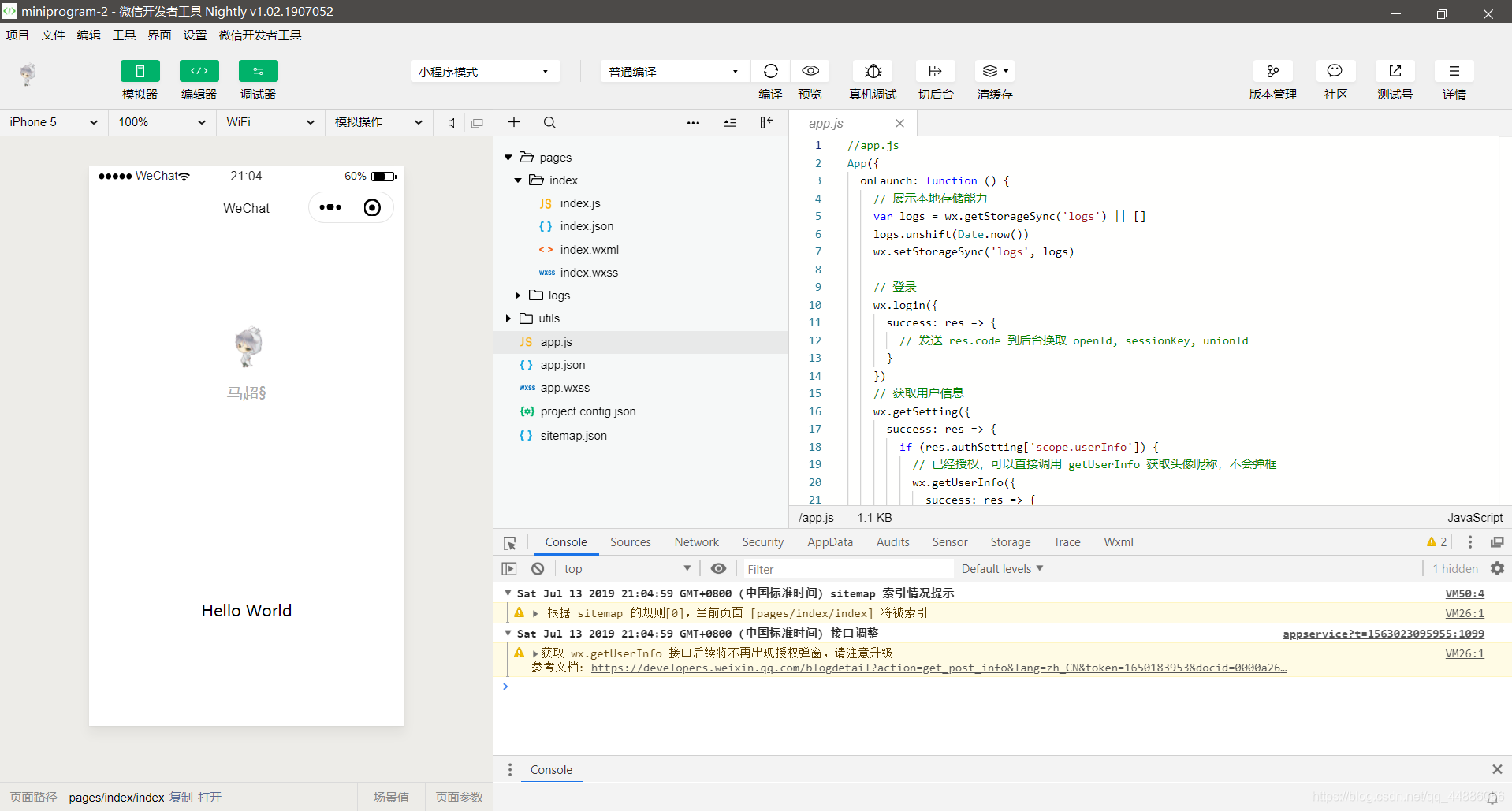Collapse the index folder
The height and width of the screenshot is (811, 1512).
click(x=518, y=180)
